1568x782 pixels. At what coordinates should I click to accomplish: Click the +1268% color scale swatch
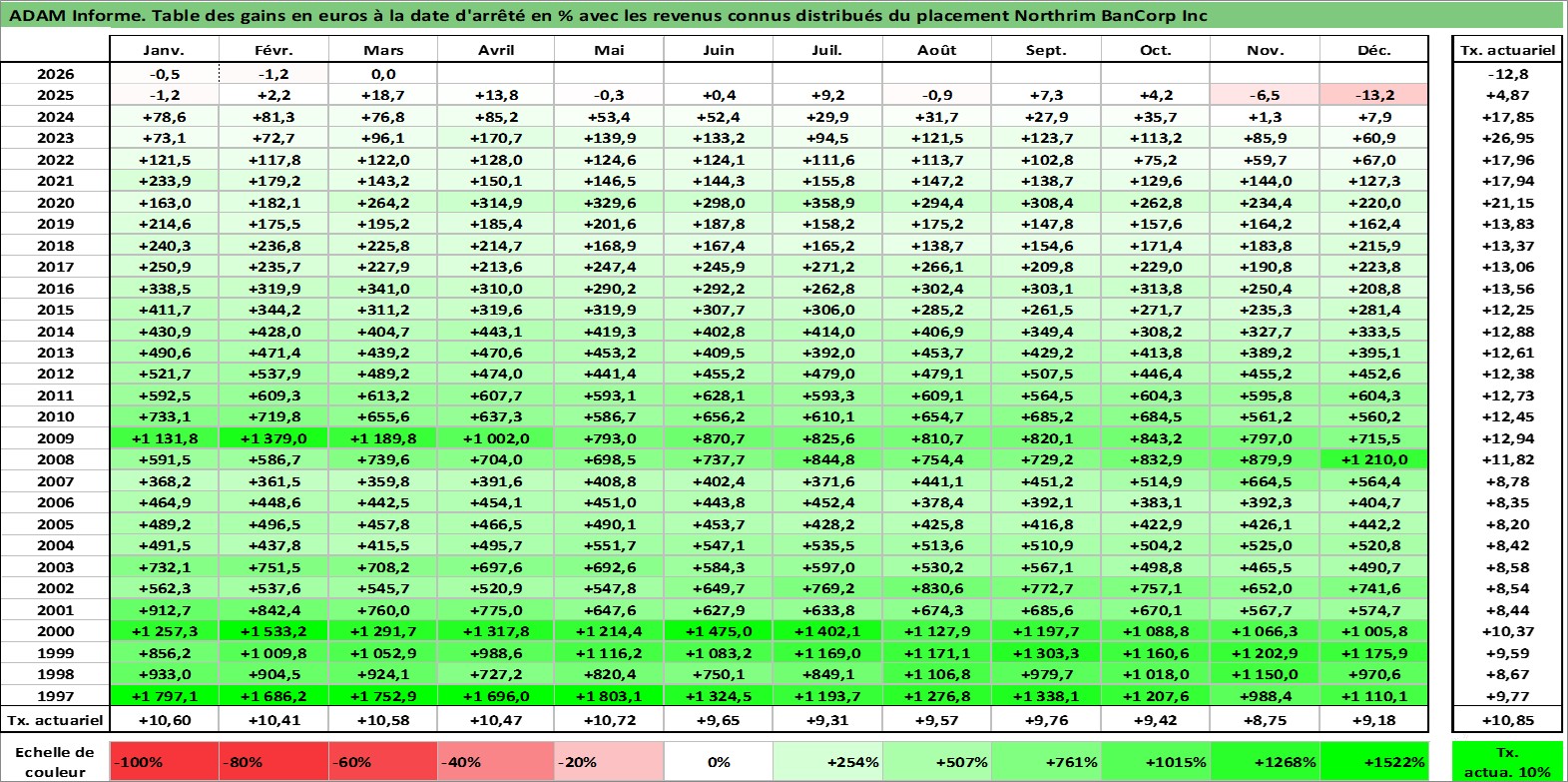point(1265,762)
